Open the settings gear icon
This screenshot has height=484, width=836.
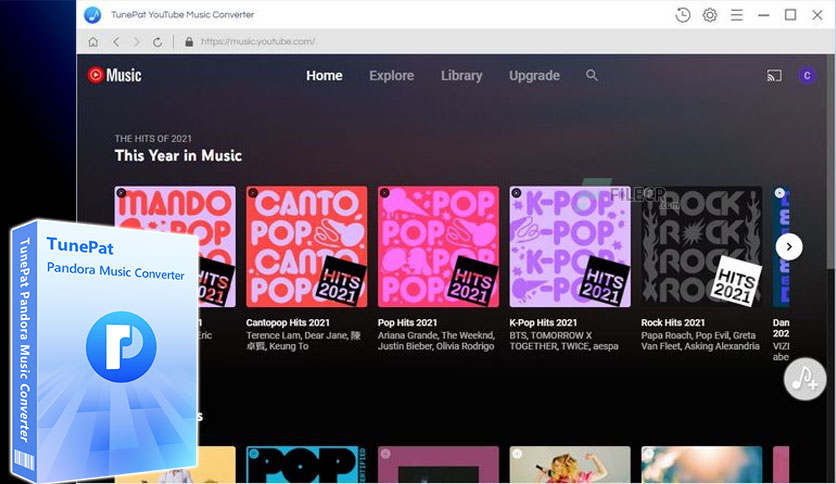[x=710, y=15]
